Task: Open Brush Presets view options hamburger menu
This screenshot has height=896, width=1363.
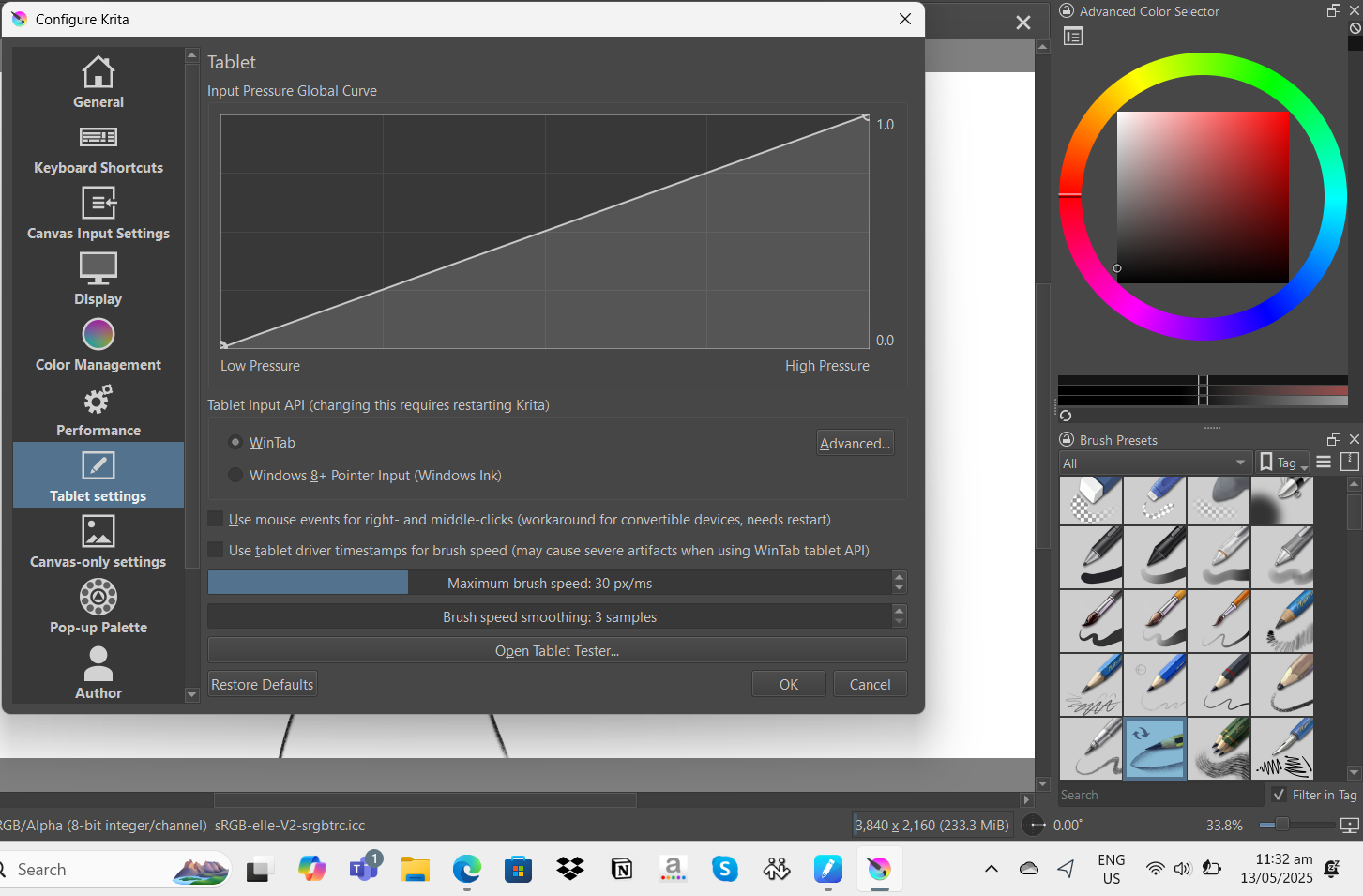Action: [x=1324, y=462]
